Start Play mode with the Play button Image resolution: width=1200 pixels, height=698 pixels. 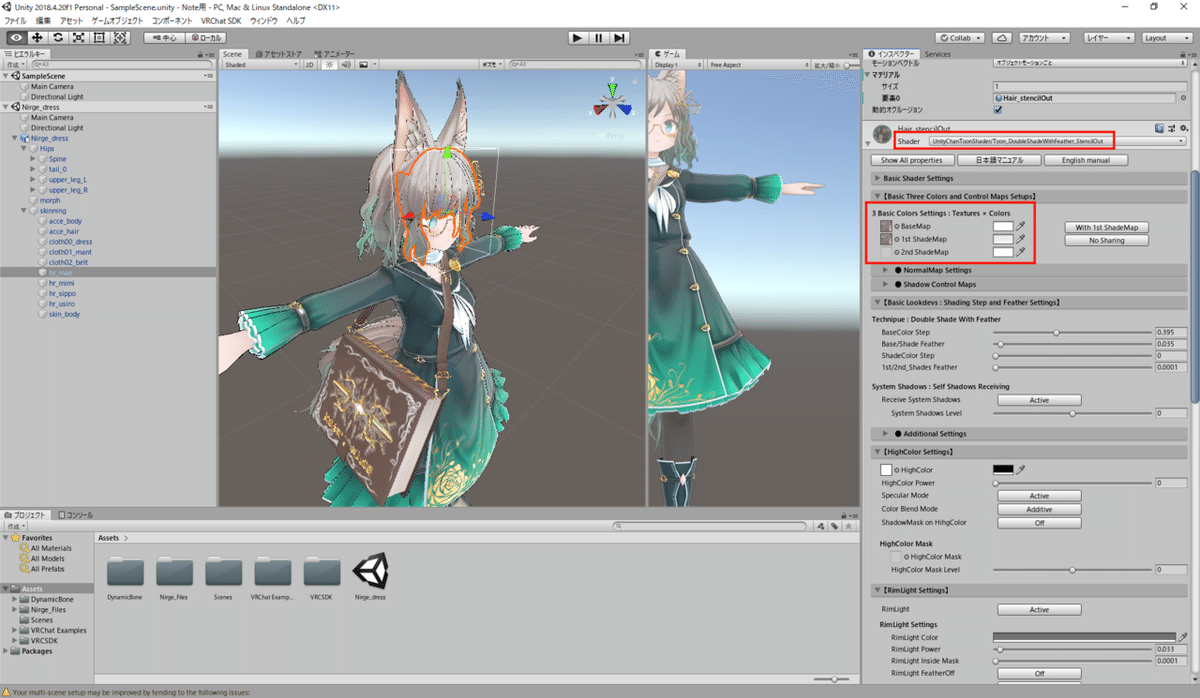click(577, 37)
